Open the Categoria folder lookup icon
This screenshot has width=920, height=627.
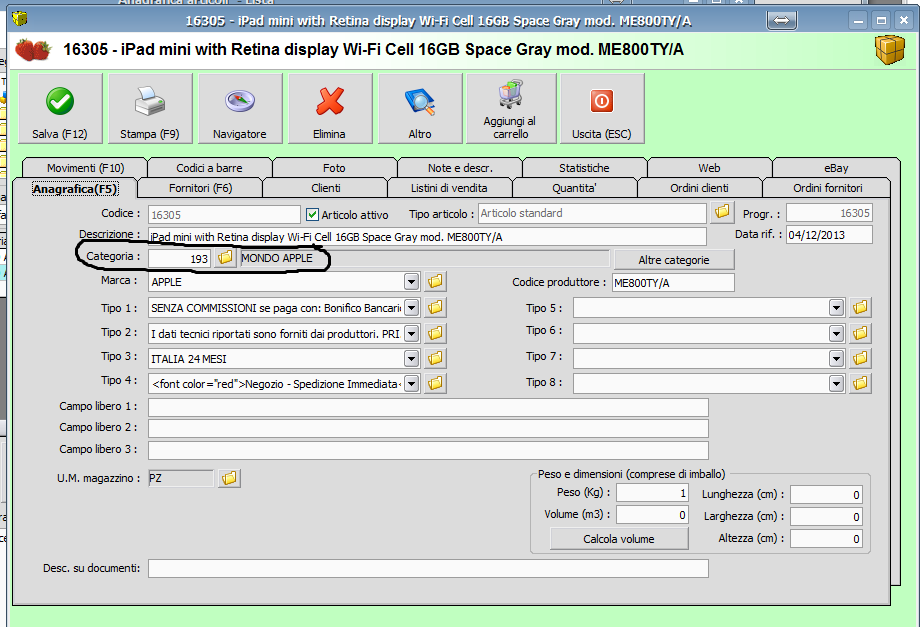(x=225, y=257)
